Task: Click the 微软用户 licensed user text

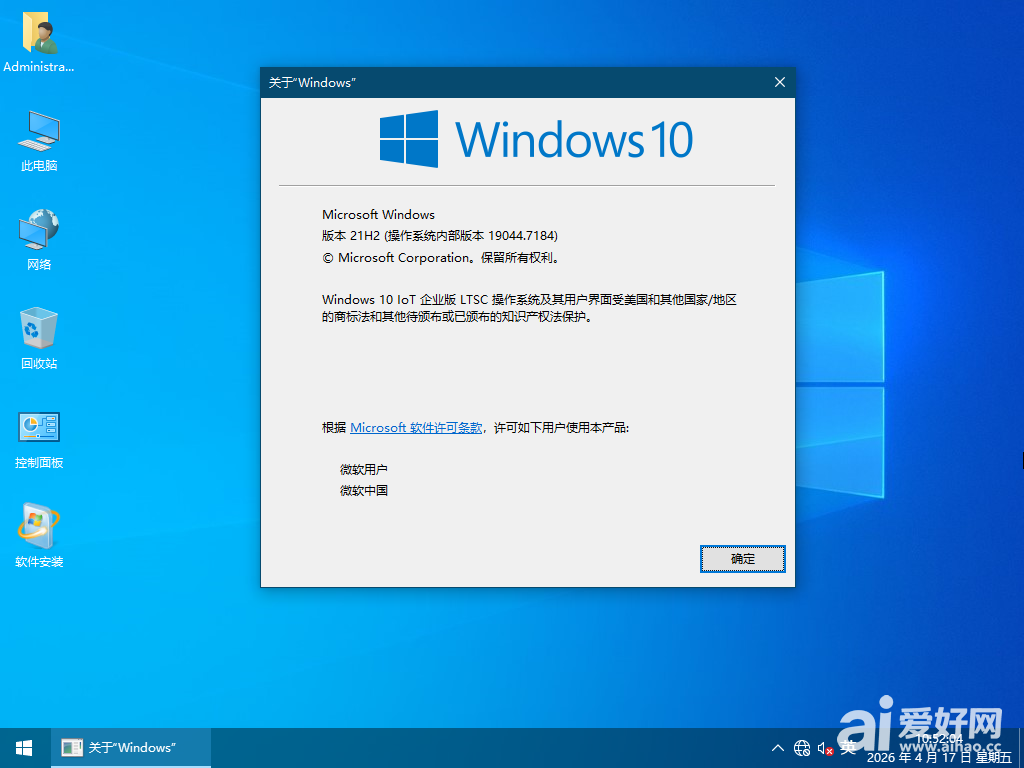Action: pos(364,470)
